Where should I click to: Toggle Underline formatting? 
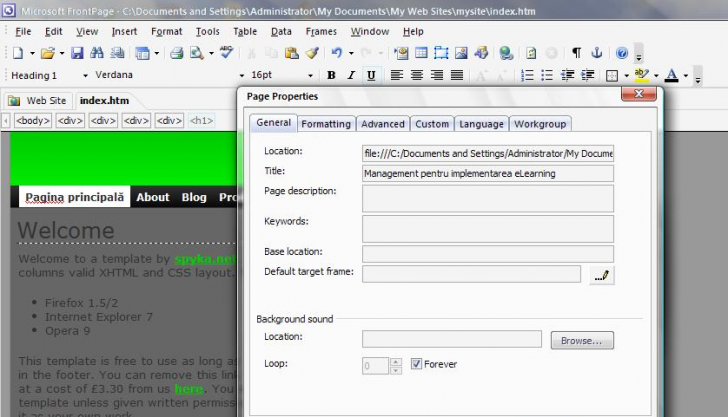pyautogui.click(x=371, y=75)
